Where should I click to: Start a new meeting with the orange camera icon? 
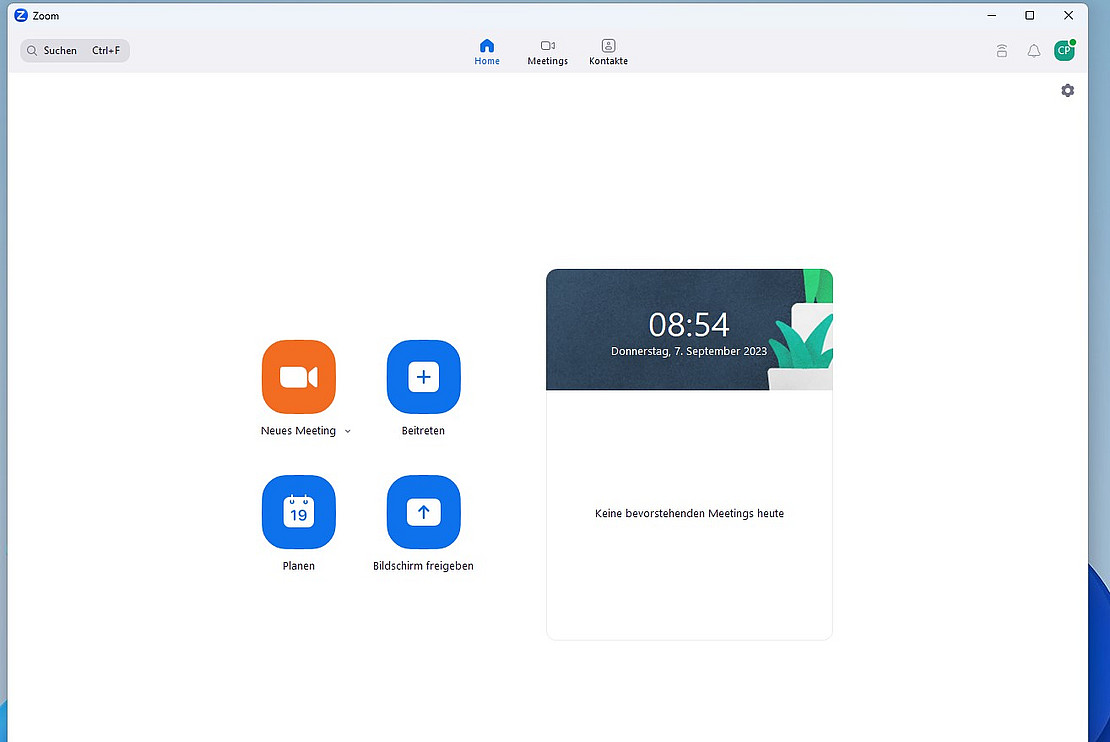[x=298, y=377]
